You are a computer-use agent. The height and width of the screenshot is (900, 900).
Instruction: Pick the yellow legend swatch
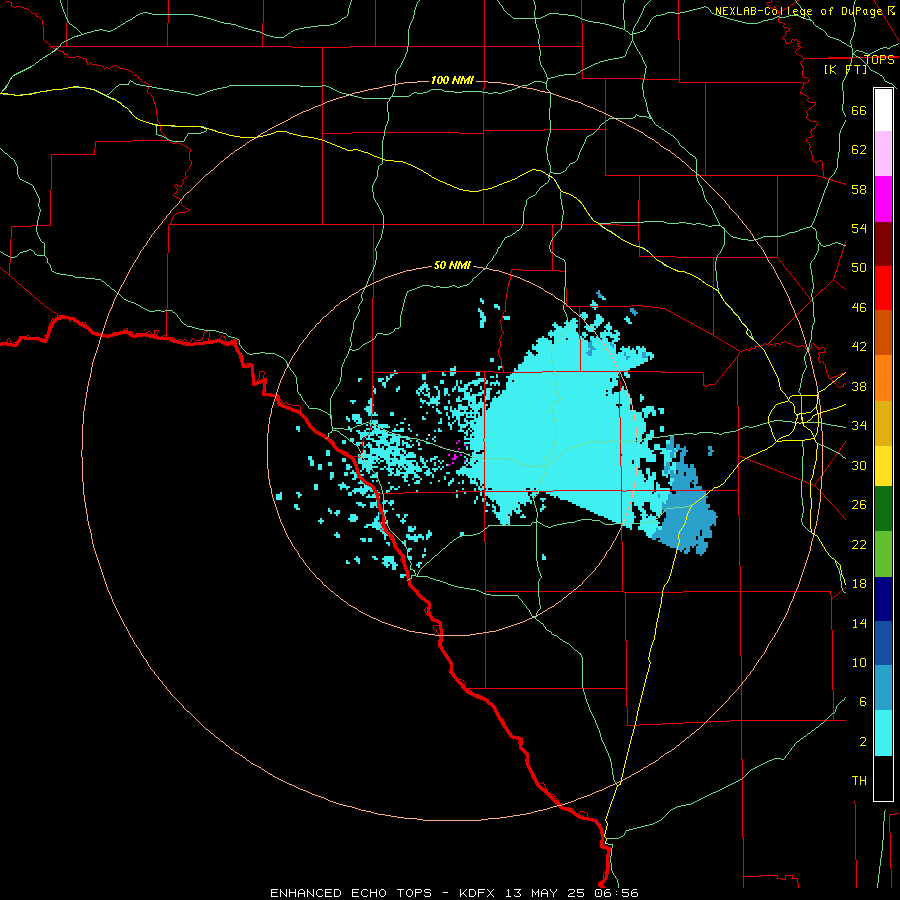tap(883, 465)
